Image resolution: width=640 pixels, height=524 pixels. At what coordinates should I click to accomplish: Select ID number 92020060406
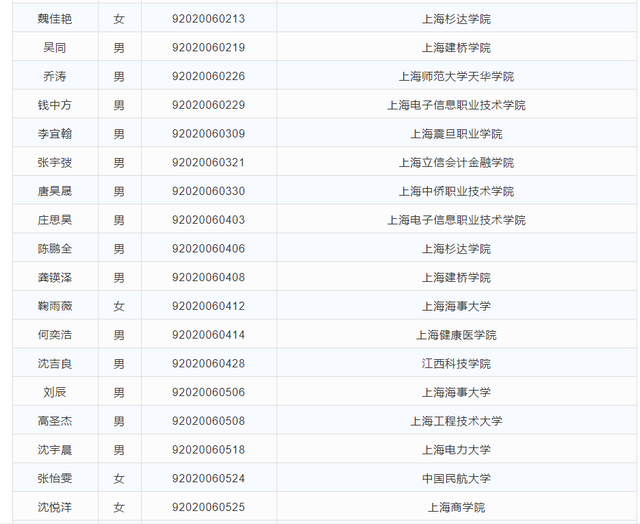tap(208, 249)
